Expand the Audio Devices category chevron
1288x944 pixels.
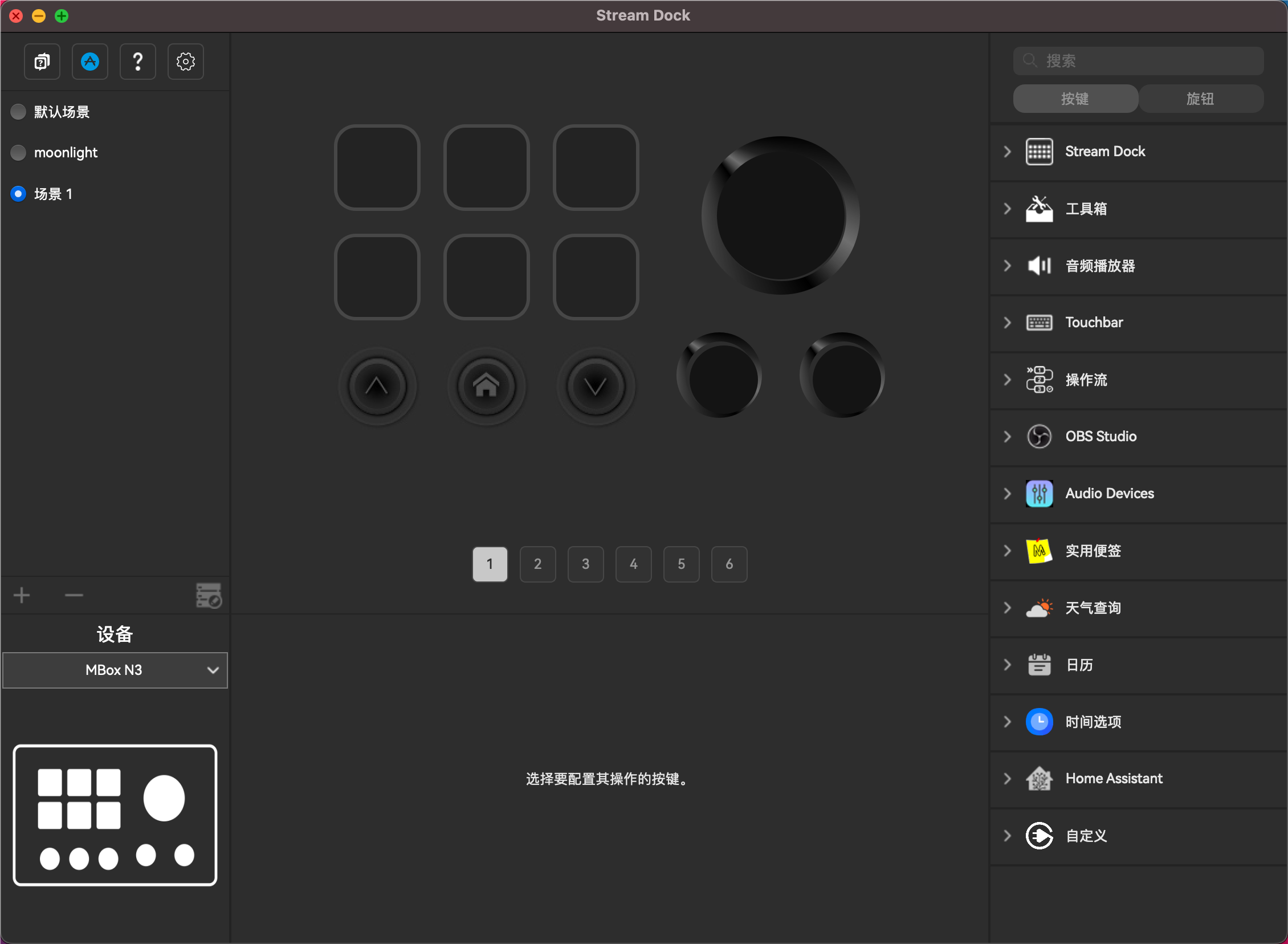(1007, 493)
